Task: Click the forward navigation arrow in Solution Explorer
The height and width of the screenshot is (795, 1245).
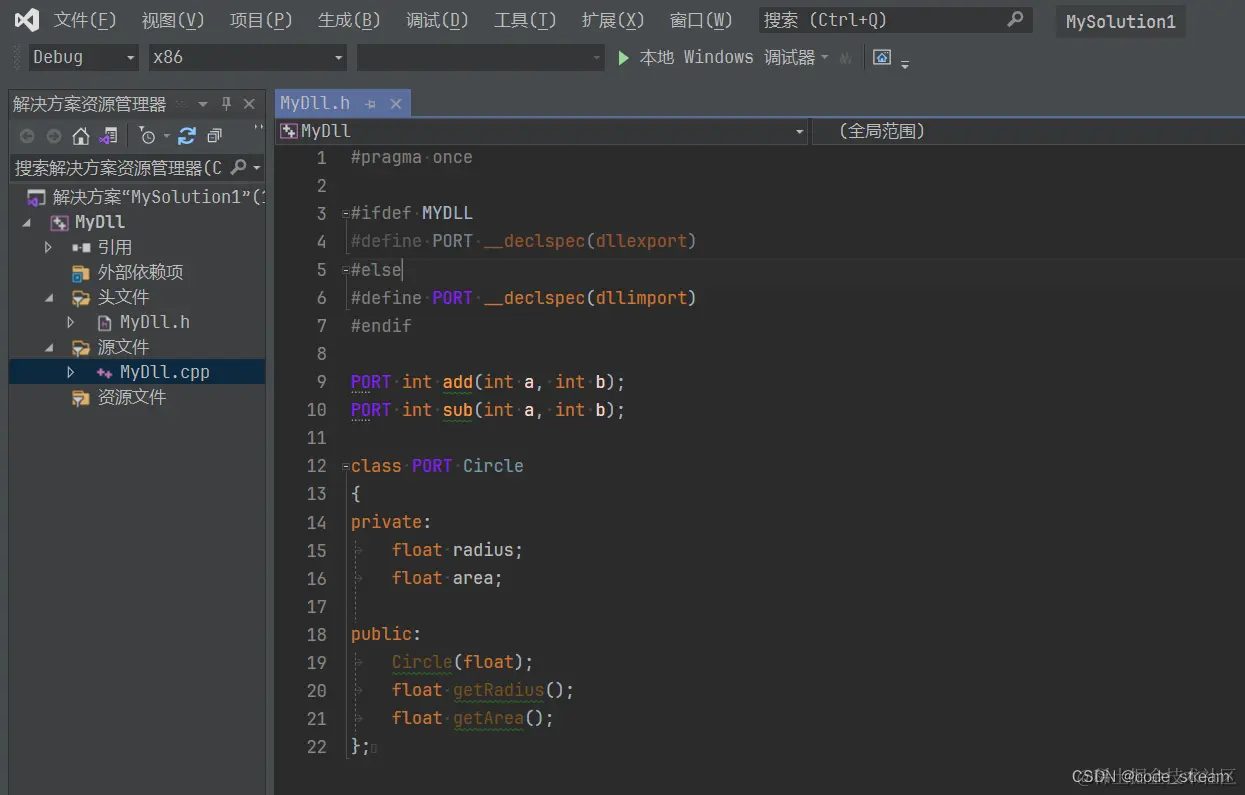Action: point(54,136)
